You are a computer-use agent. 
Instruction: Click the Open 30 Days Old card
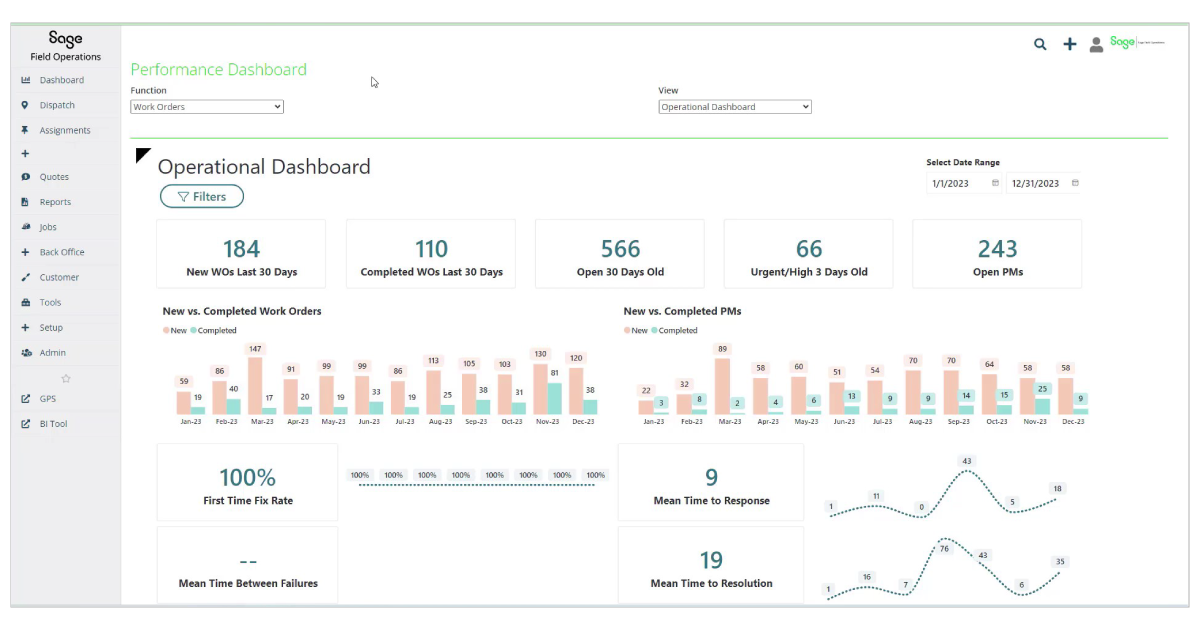tap(620, 254)
